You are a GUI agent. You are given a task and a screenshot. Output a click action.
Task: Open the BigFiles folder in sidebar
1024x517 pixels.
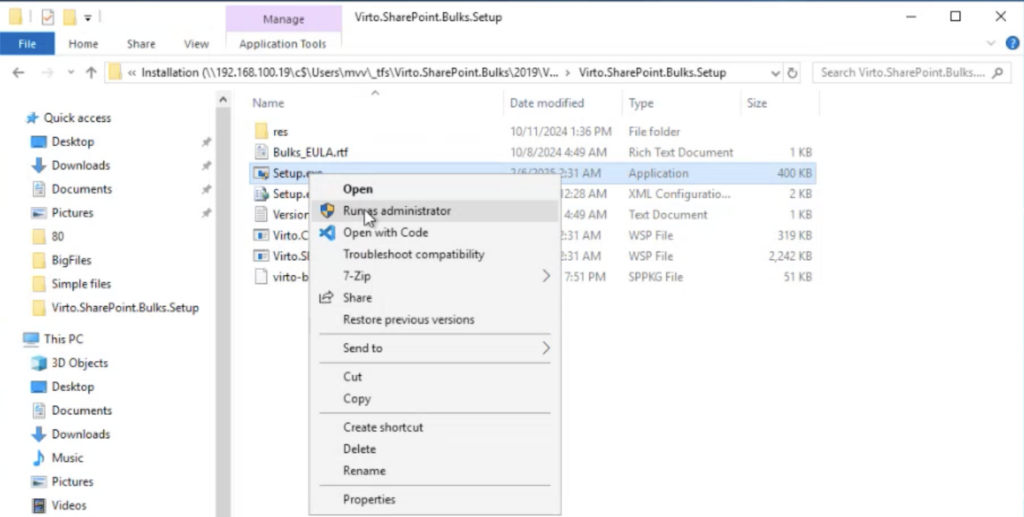click(71, 260)
